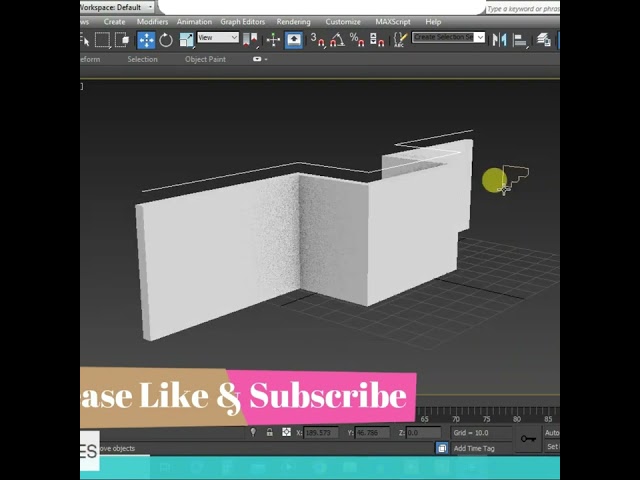Viewport: 640px width, 480px height.
Task: Open the Layer Manager icon
Action: coord(544,40)
